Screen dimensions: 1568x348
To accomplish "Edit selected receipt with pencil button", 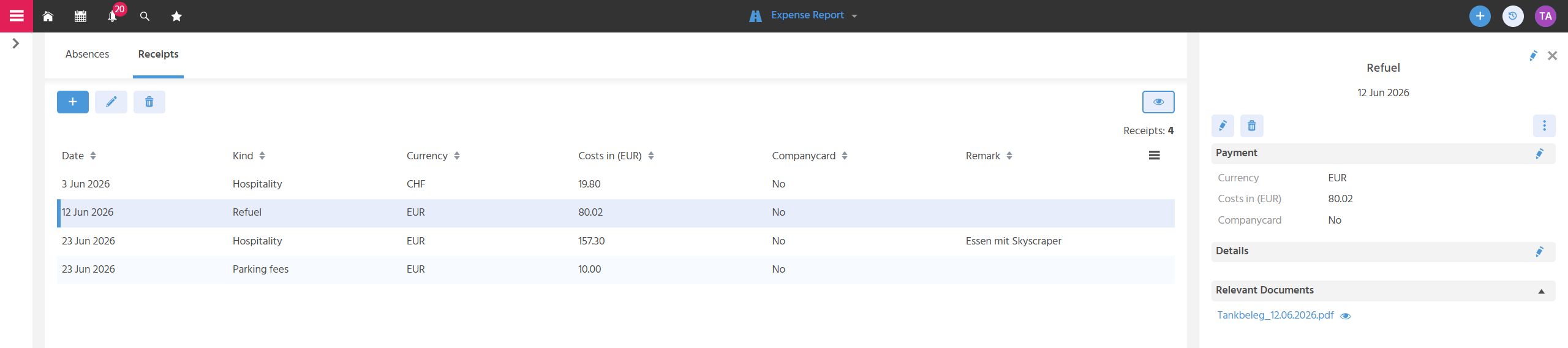I will 111,102.
